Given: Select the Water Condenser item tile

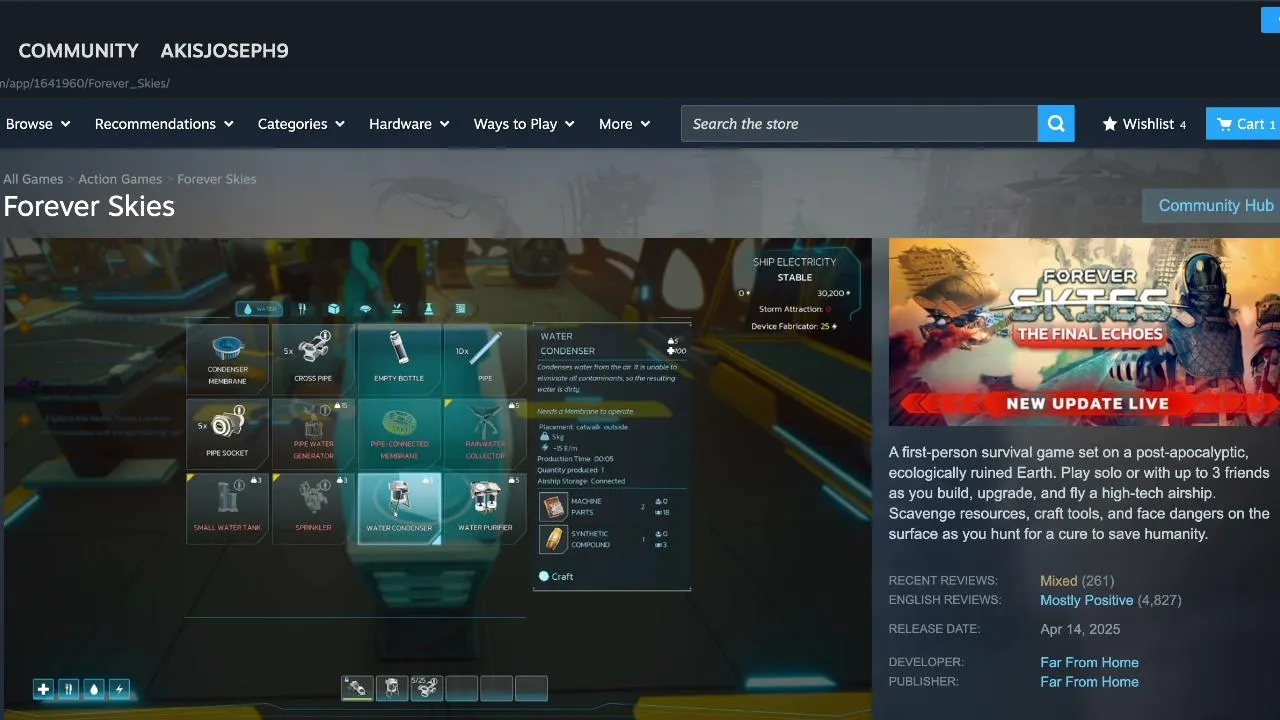Looking at the screenshot, I should click(x=399, y=509).
